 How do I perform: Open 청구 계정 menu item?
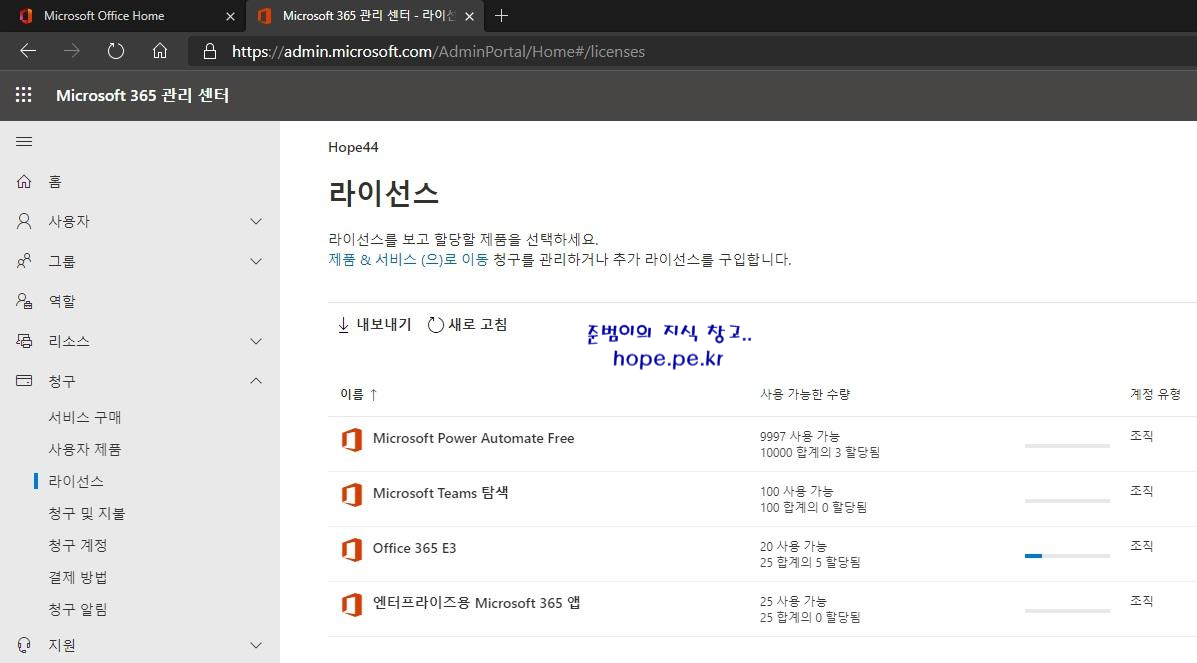(x=78, y=545)
